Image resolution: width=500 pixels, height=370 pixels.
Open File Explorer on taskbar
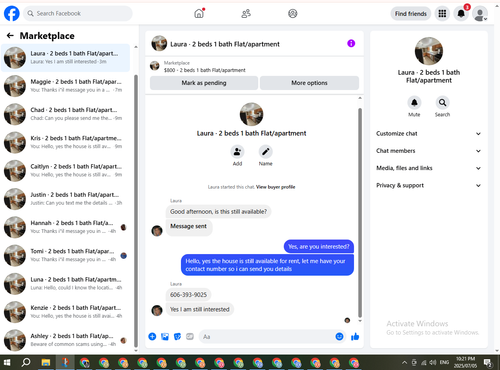[x=46, y=362]
